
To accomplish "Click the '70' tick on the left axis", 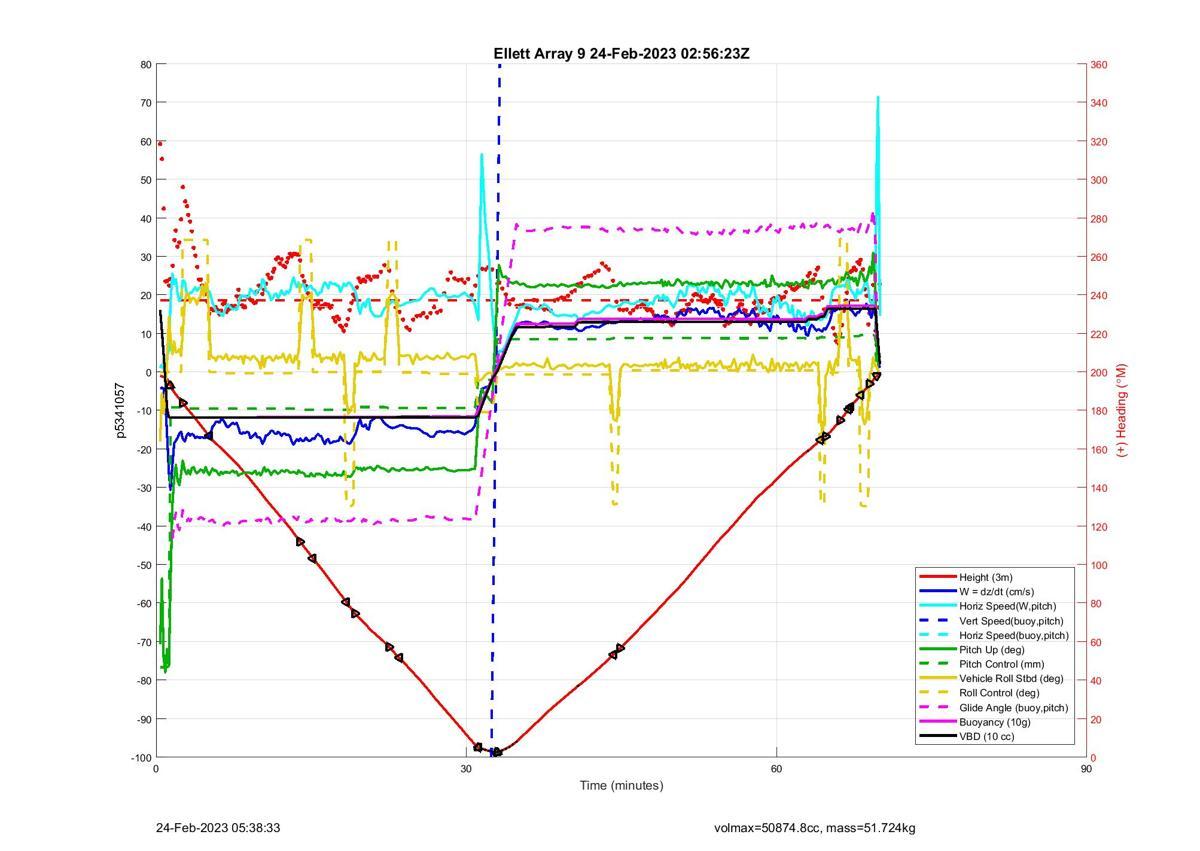I will (x=146, y=103).
